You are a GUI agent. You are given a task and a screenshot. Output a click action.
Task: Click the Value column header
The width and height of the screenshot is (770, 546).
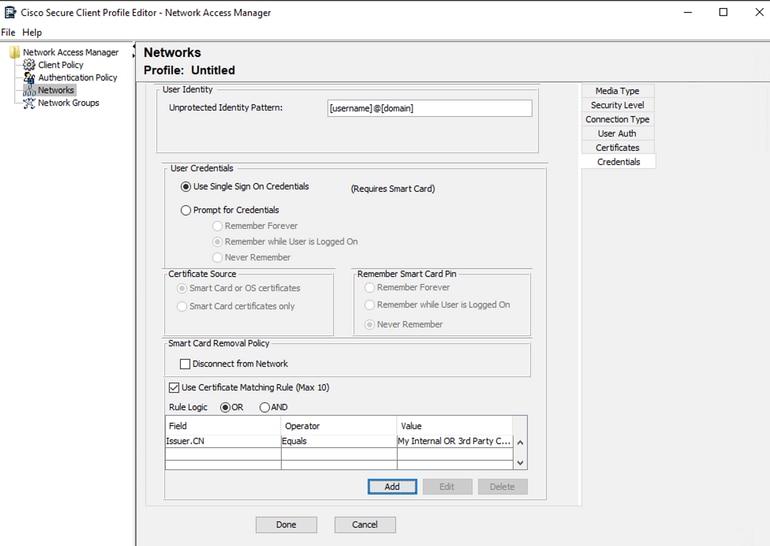click(455, 426)
